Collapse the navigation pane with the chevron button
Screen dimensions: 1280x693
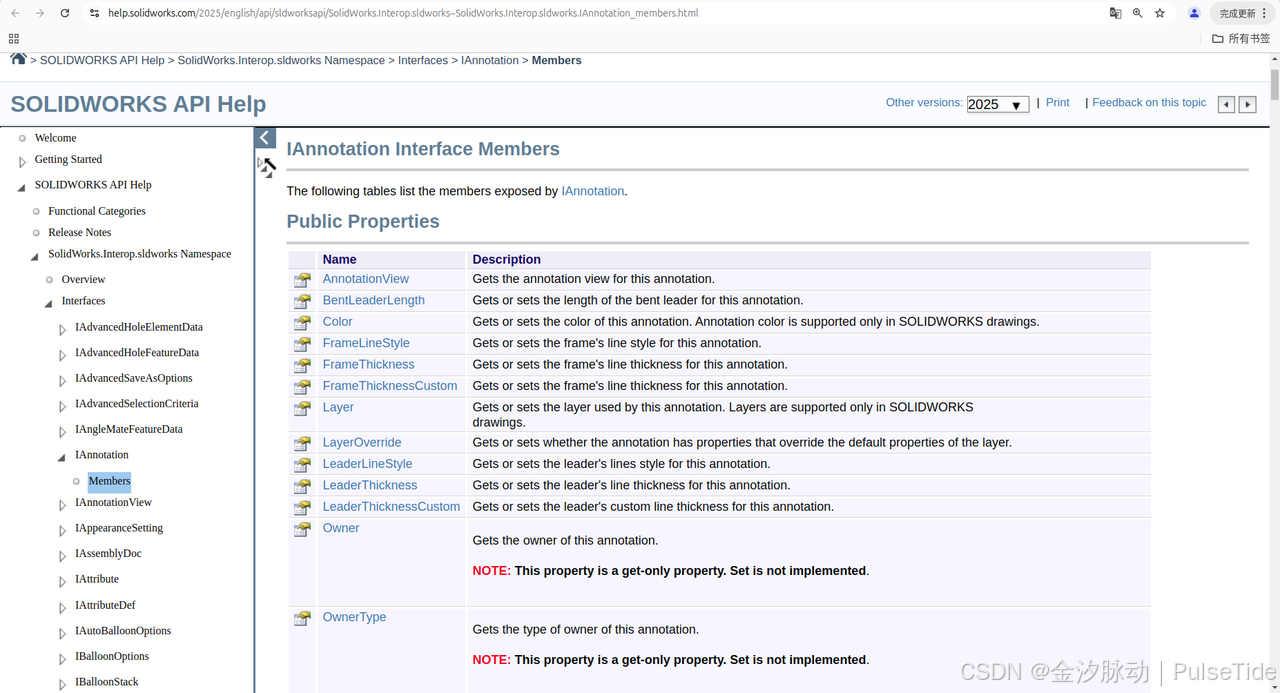(265, 138)
